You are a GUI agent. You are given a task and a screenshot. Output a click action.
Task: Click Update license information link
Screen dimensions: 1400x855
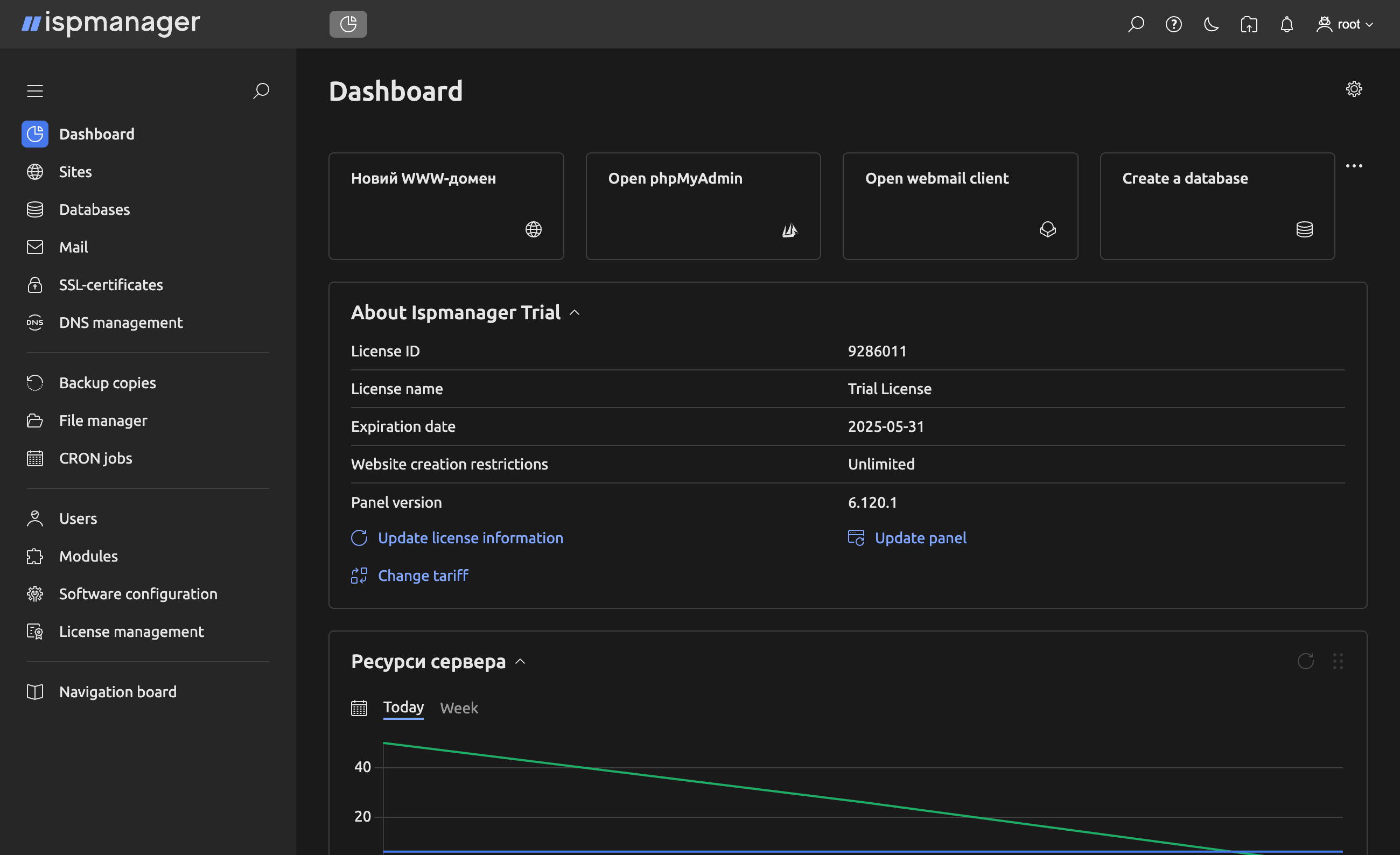coord(457,538)
